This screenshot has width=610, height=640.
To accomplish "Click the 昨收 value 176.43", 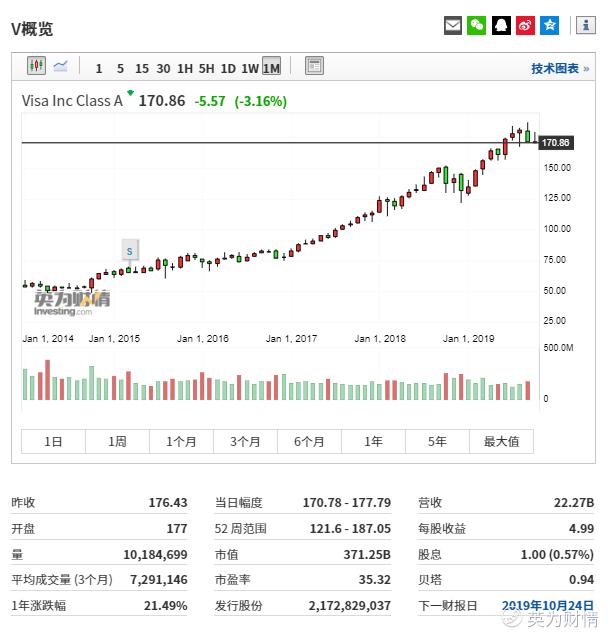I will (x=168, y=502).
